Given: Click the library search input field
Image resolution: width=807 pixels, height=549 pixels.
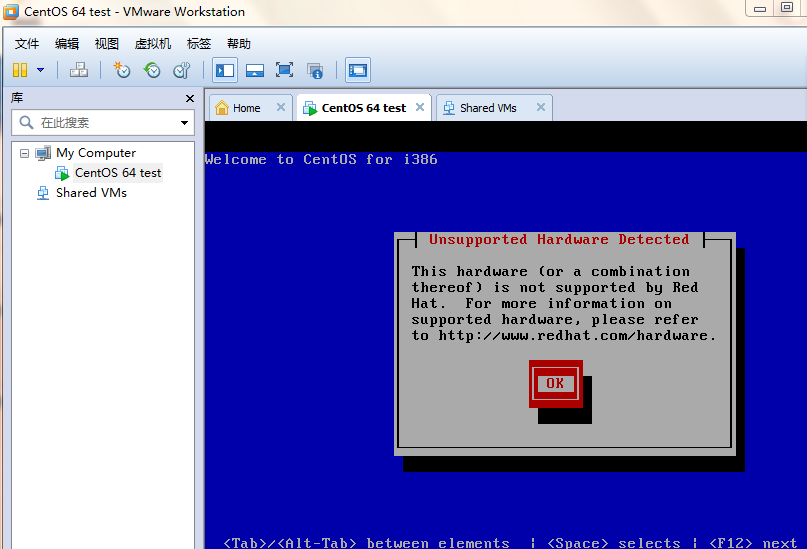Looking at the screenshot, I should tap(103, 122).
